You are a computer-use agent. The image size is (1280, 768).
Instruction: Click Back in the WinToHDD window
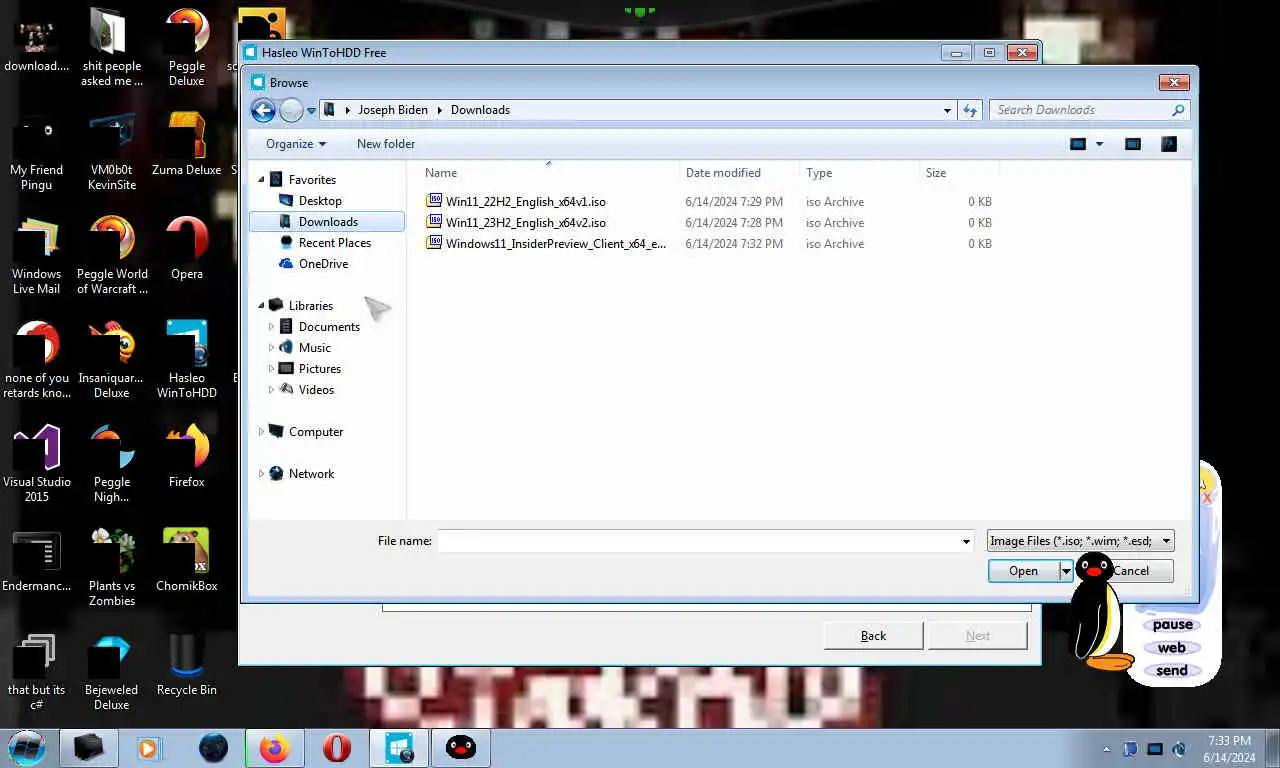point(874,636)
